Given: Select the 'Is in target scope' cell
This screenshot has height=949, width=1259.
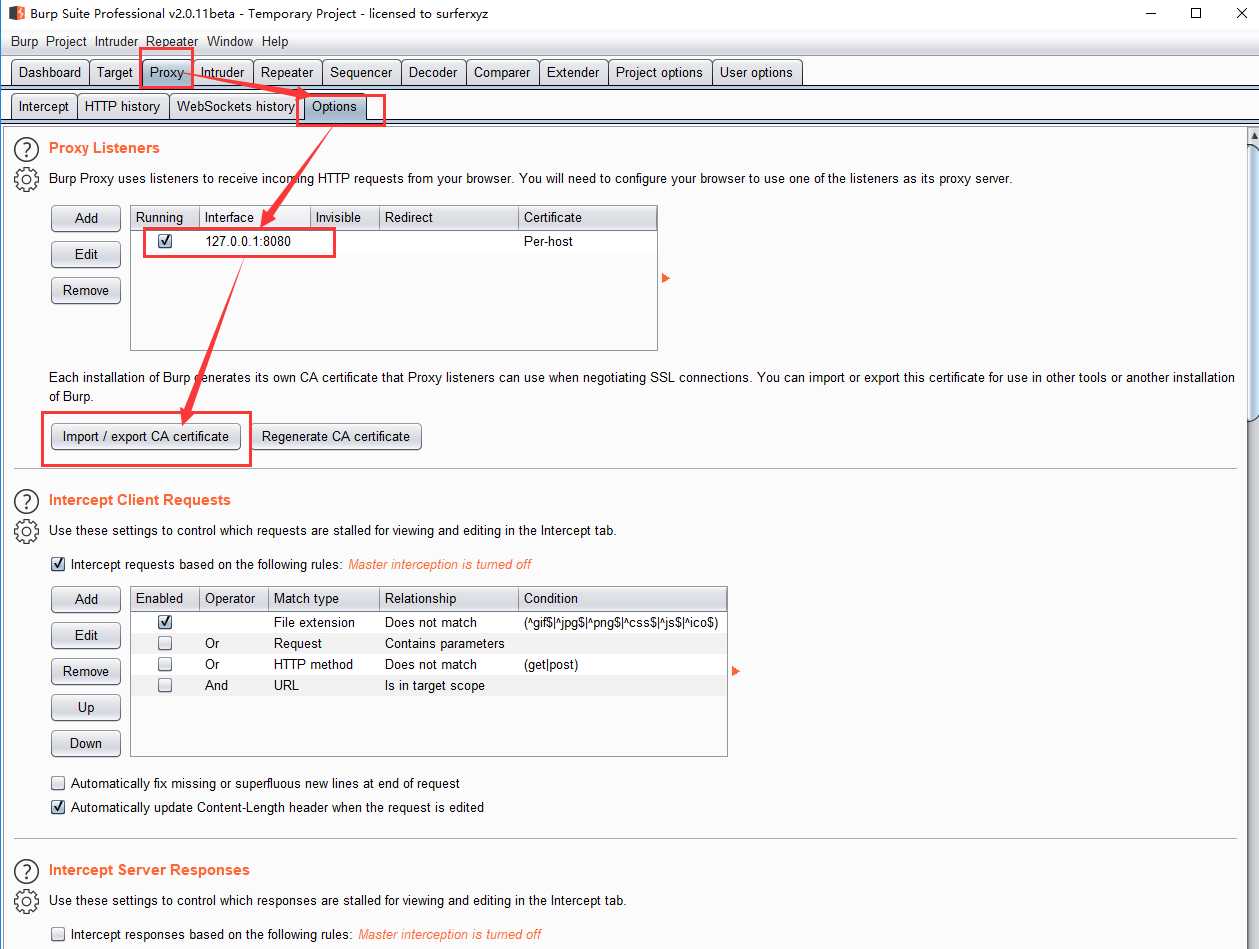Looking at the screenshot, I should point(449,685).
